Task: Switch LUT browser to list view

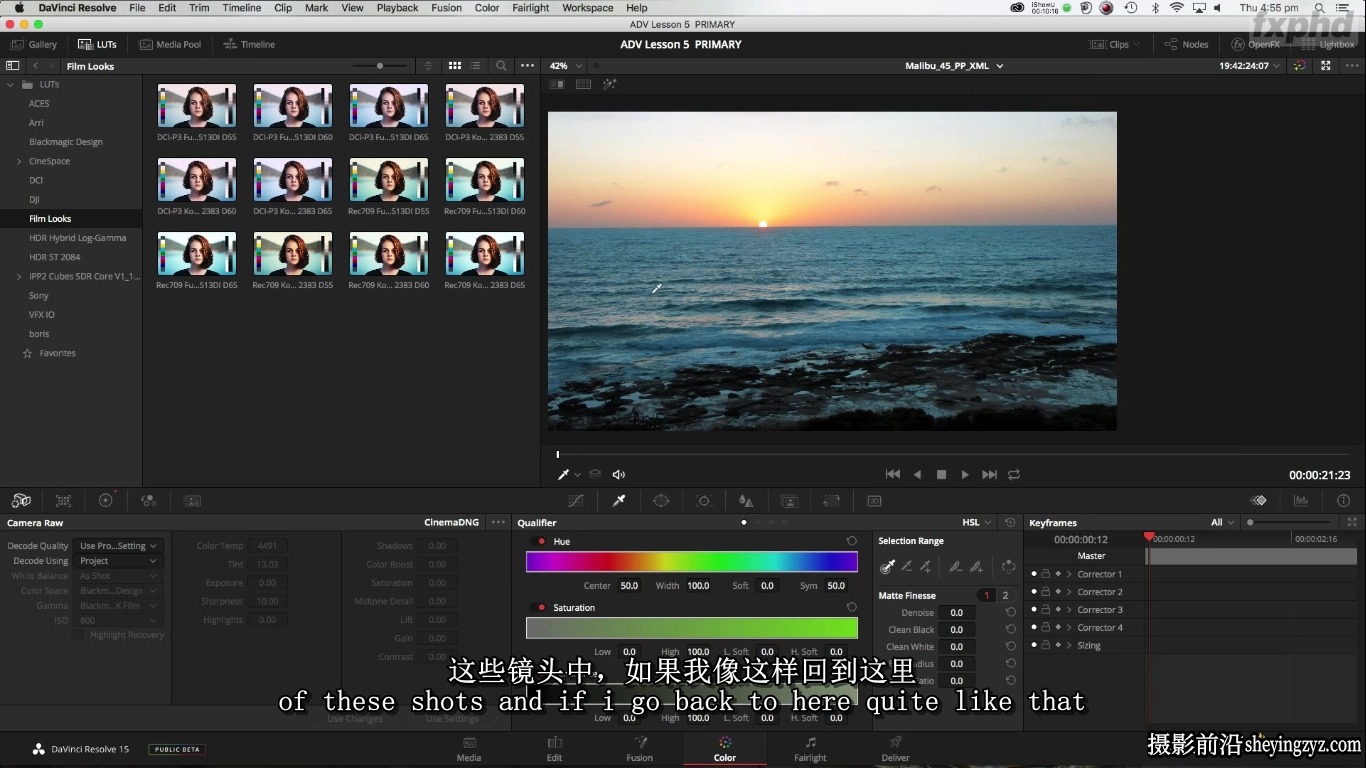Action: 475,66
